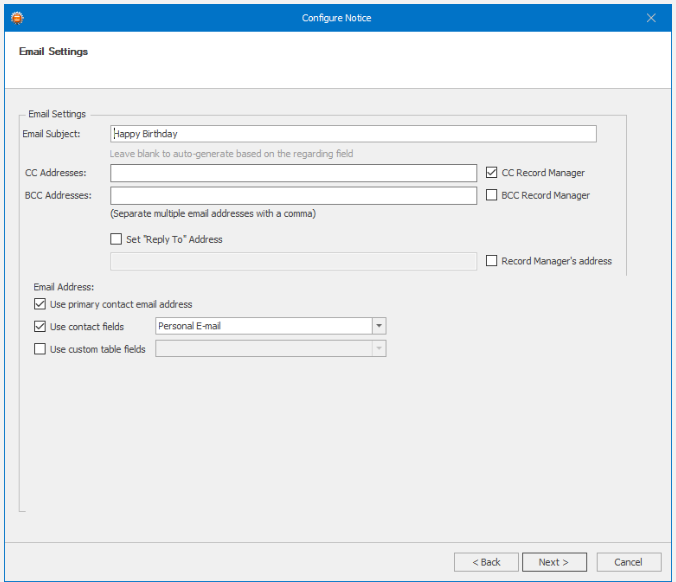Uncheck the Use contact fields checkbox
676x582 pixels.
click(40, 326)
